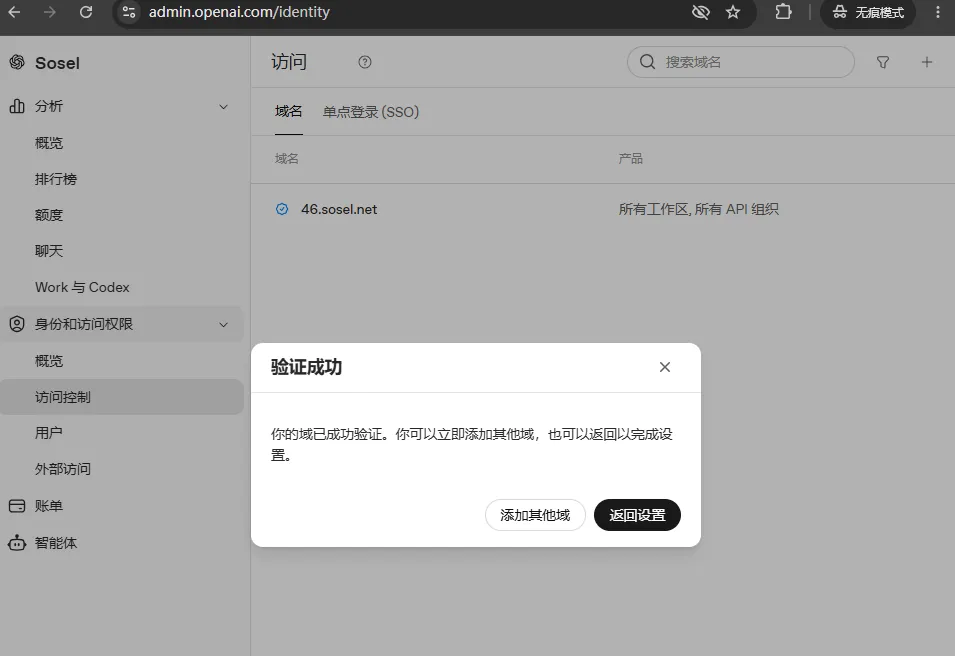Open the 智能体 sidebar label
The image size is (955, 656).
coord(56,543)
